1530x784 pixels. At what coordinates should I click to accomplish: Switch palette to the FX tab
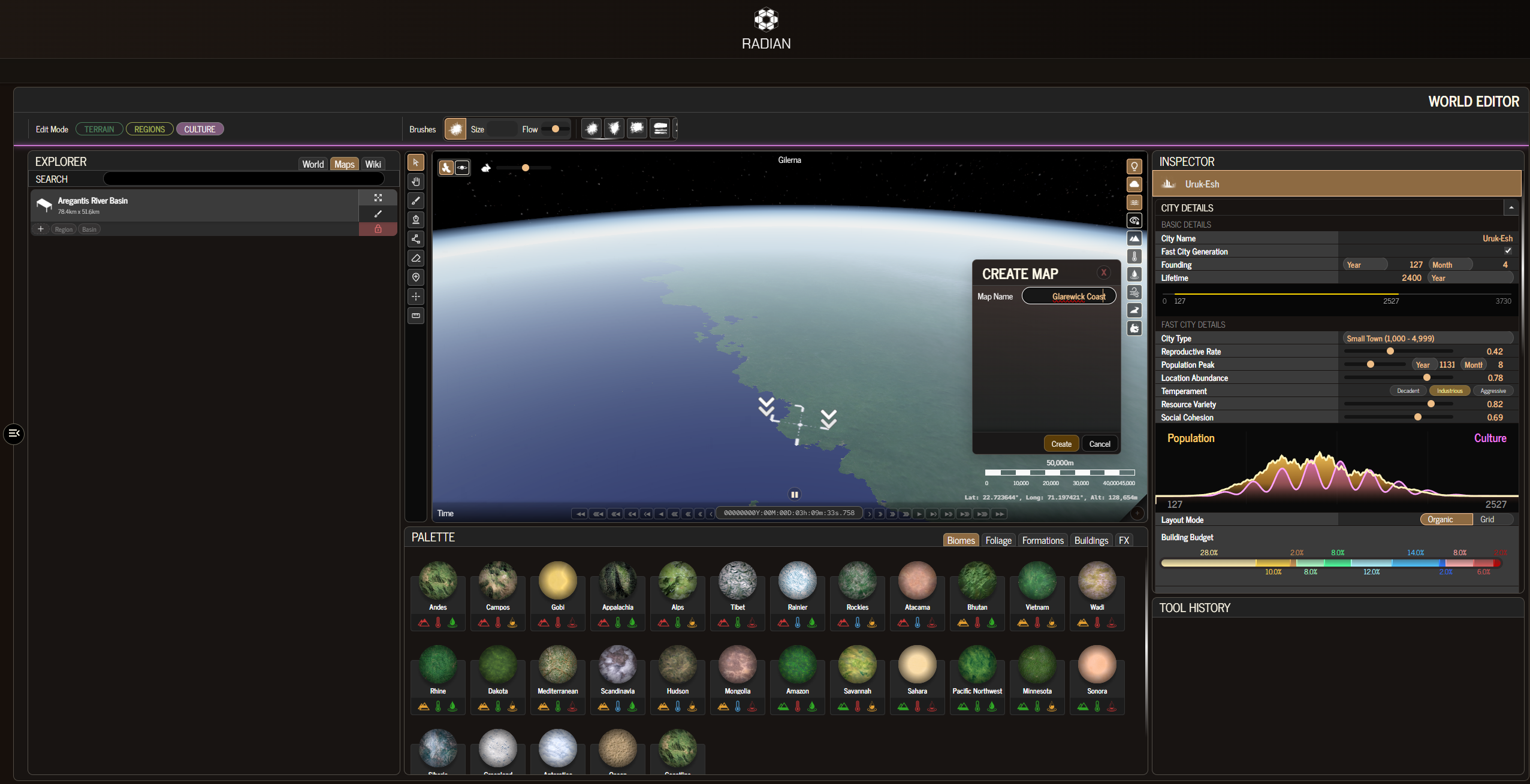coord(1124,540)
